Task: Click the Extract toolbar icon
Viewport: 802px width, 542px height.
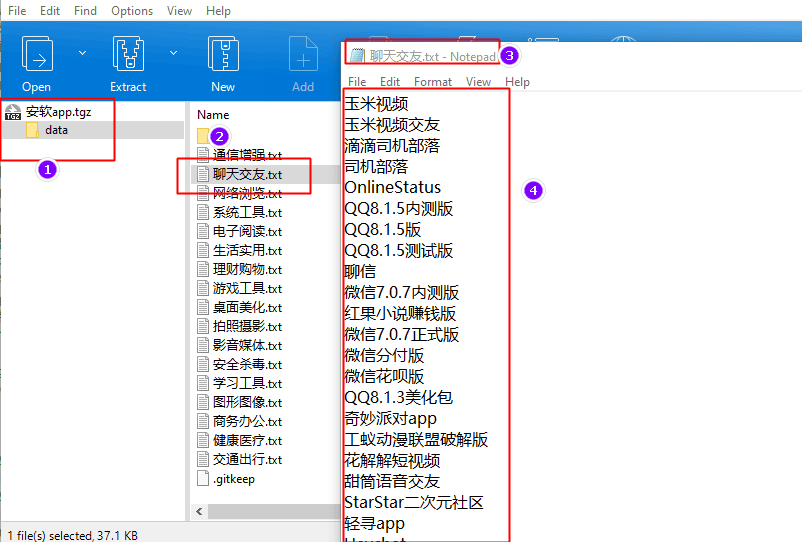Action: [x=128, y=54]
